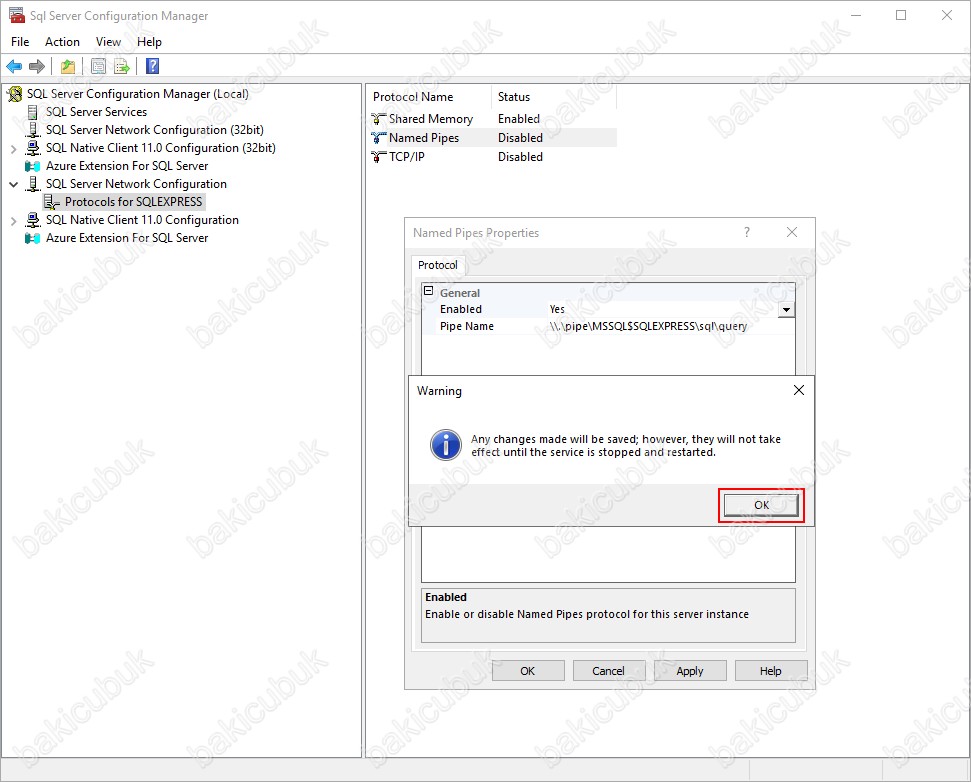Click OK in Named Pipes Properties
Screen dimensions: 971x782
tap(528, 671)
